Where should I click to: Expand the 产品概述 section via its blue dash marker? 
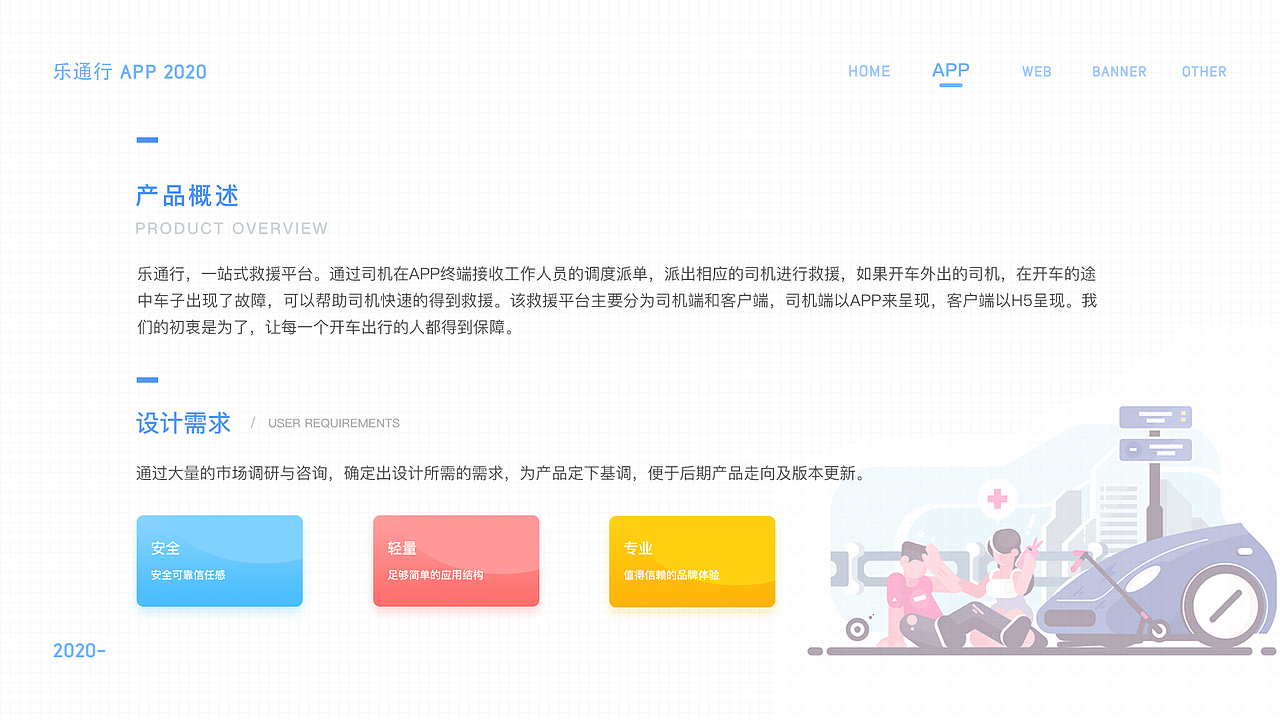tap(146, 139)
